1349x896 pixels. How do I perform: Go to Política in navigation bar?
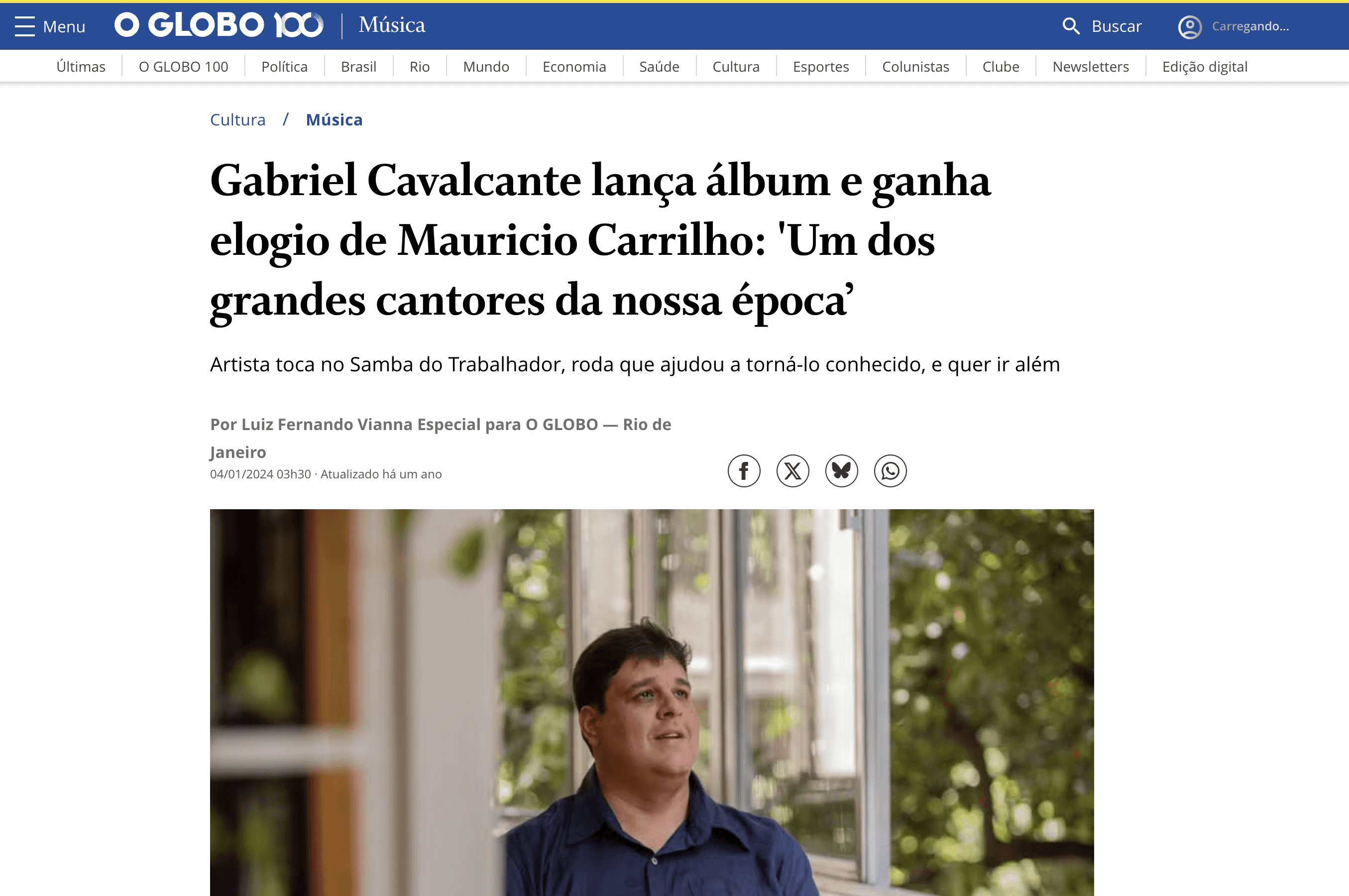coord(285,67)
